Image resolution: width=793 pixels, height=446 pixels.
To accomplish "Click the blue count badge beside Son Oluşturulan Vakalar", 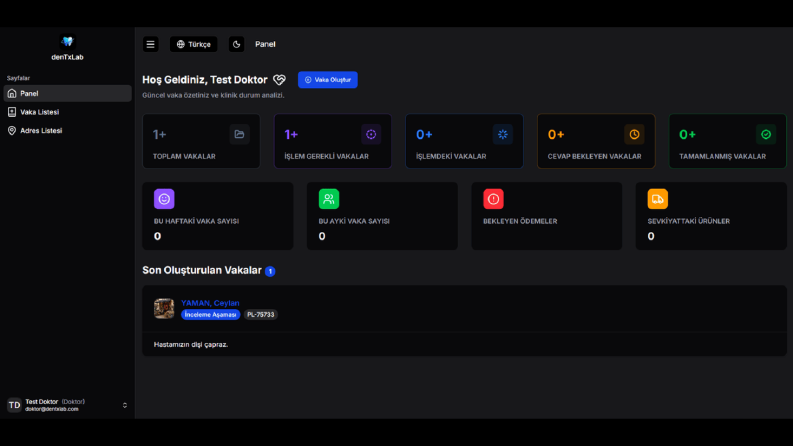I will [270, 272].
